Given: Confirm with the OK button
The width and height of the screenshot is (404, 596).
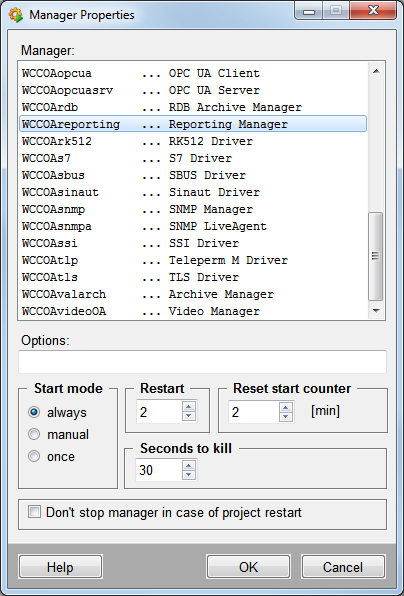Looking at the screenshot, I should (x=248, y=567).
